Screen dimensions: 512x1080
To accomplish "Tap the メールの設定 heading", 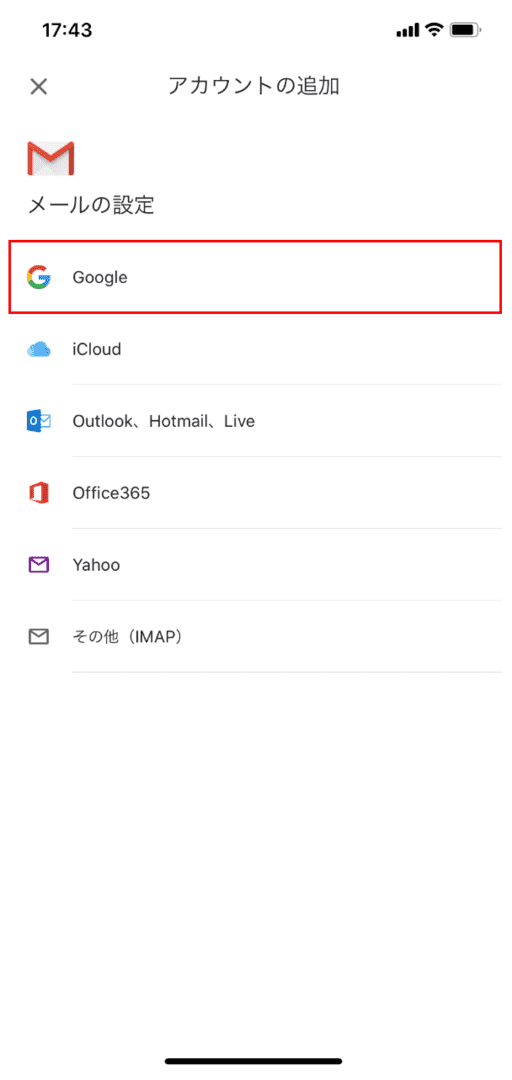I will pos(90,205).
